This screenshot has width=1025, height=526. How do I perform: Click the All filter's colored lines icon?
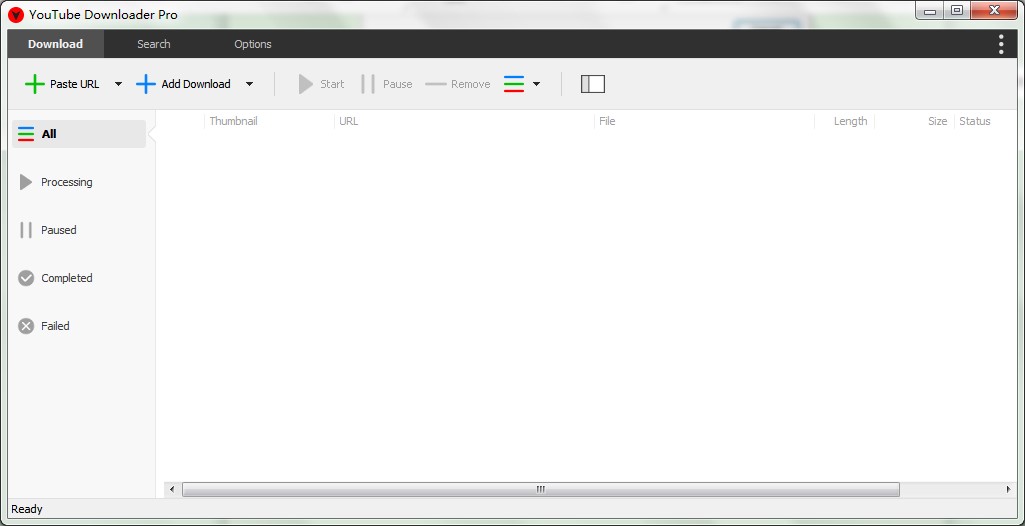coord(26,134)
